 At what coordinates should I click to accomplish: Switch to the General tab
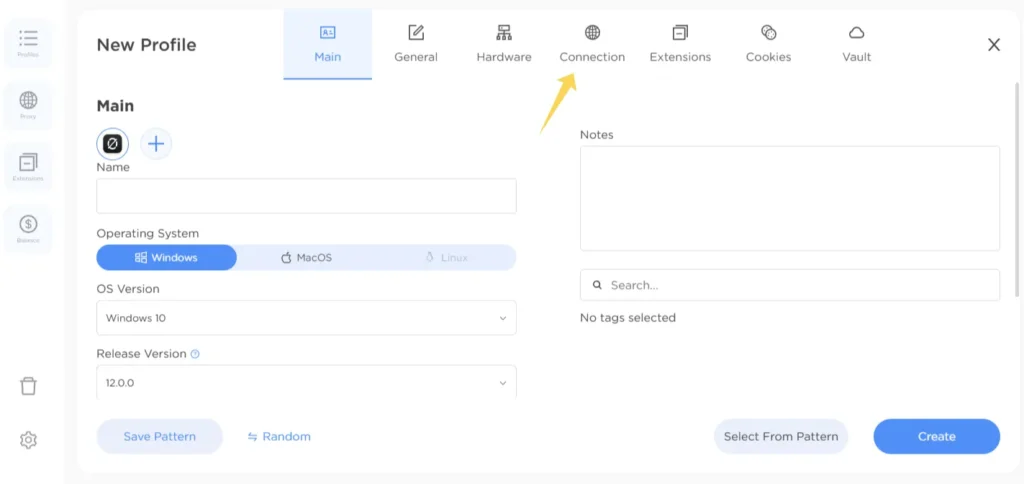coord(416,44)
